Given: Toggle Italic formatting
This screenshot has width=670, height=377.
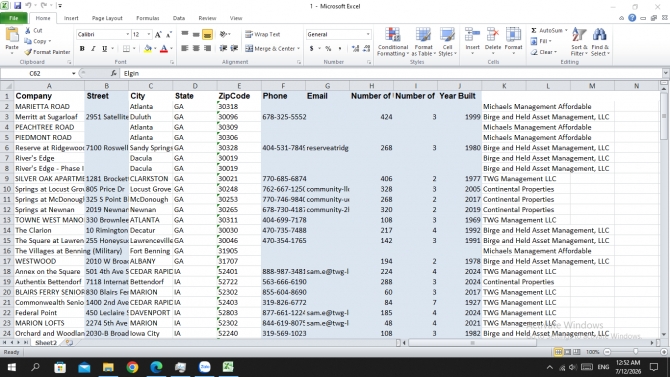Looking at the screenshot, I should (93, 49).
